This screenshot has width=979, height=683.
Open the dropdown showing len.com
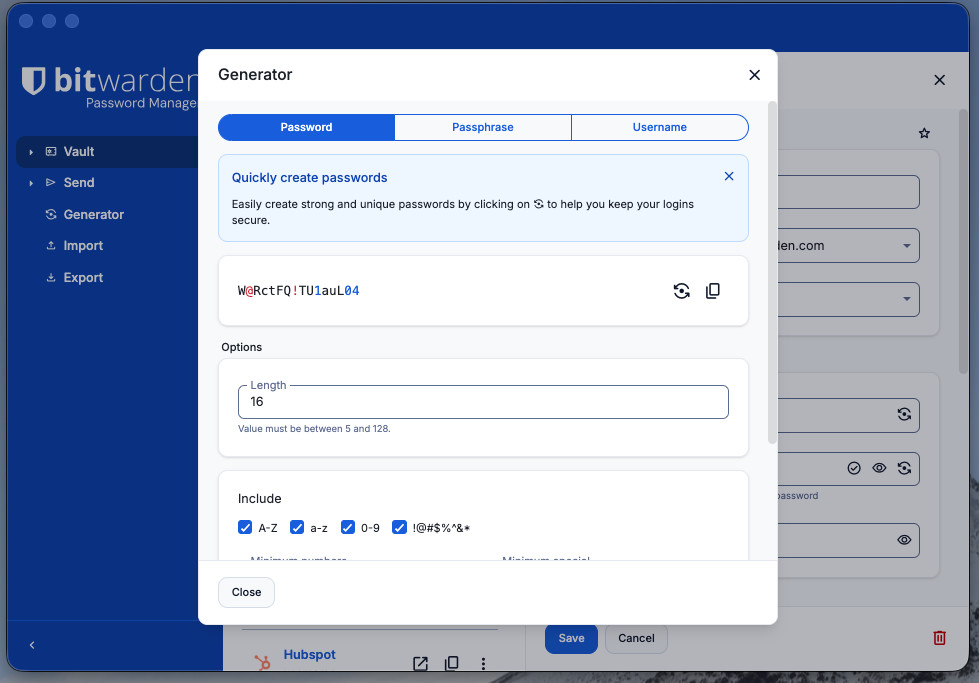[x=849, y=245]
